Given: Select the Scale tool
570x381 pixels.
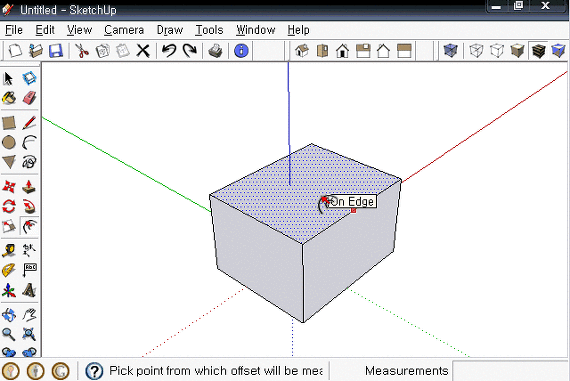Looking at the screenshot, I should point(9,226).
